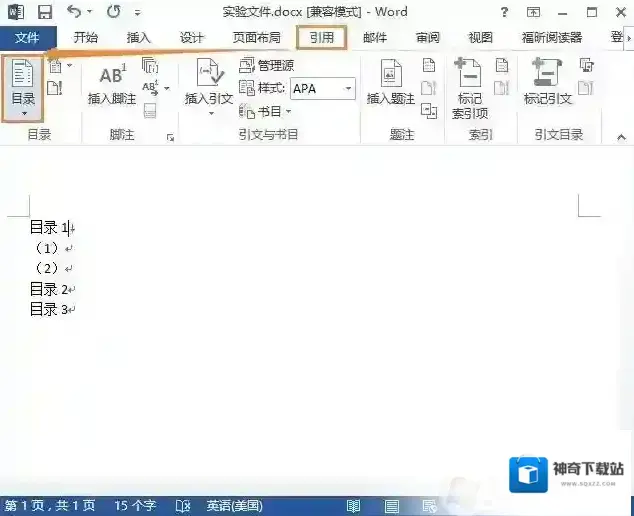Click the 英语(美国) language indicator
Screen dimensions: 634x516
pyautogui.click(x=234, y=506)
